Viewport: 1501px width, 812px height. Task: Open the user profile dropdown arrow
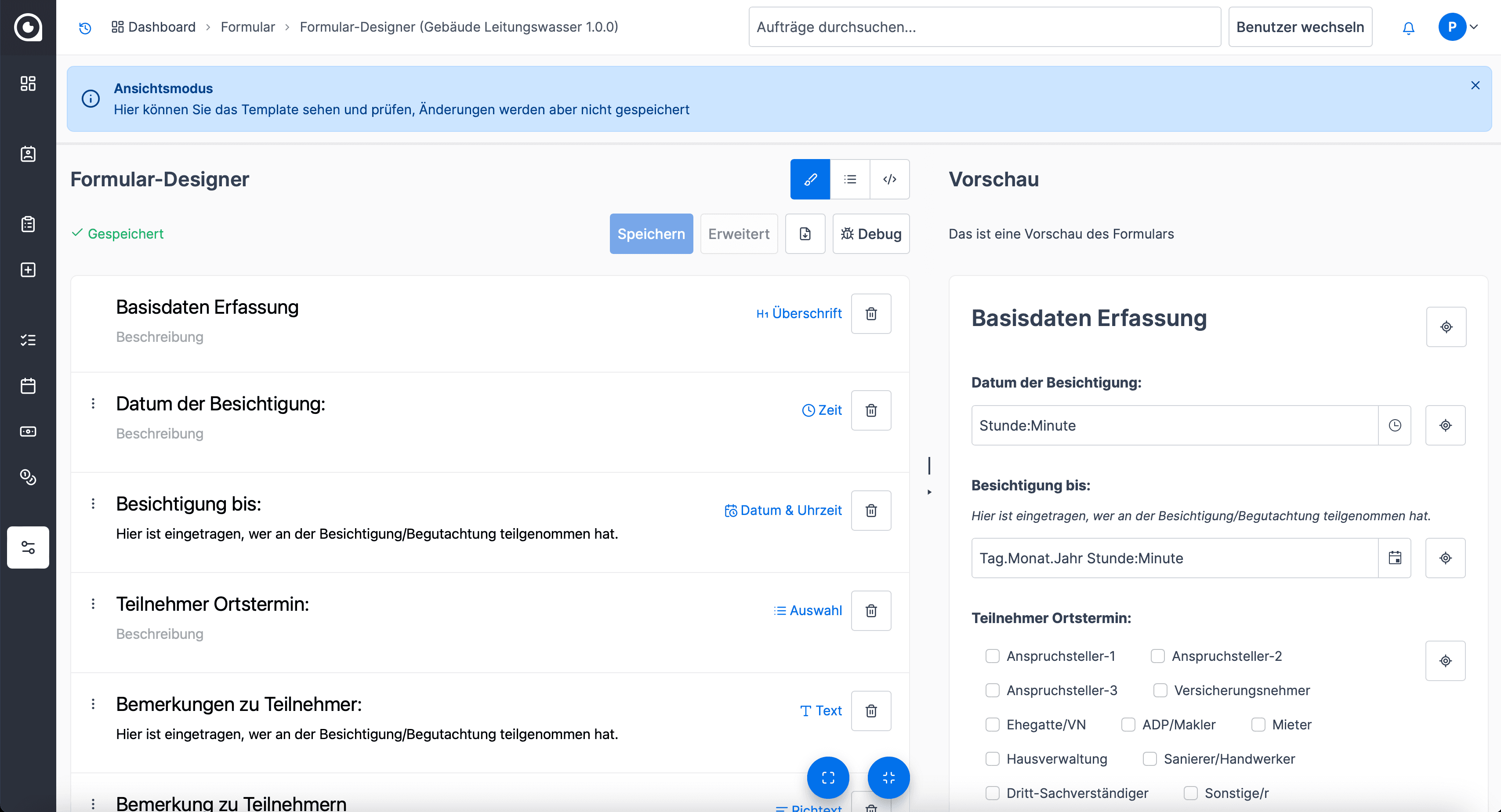[1474, 27]
